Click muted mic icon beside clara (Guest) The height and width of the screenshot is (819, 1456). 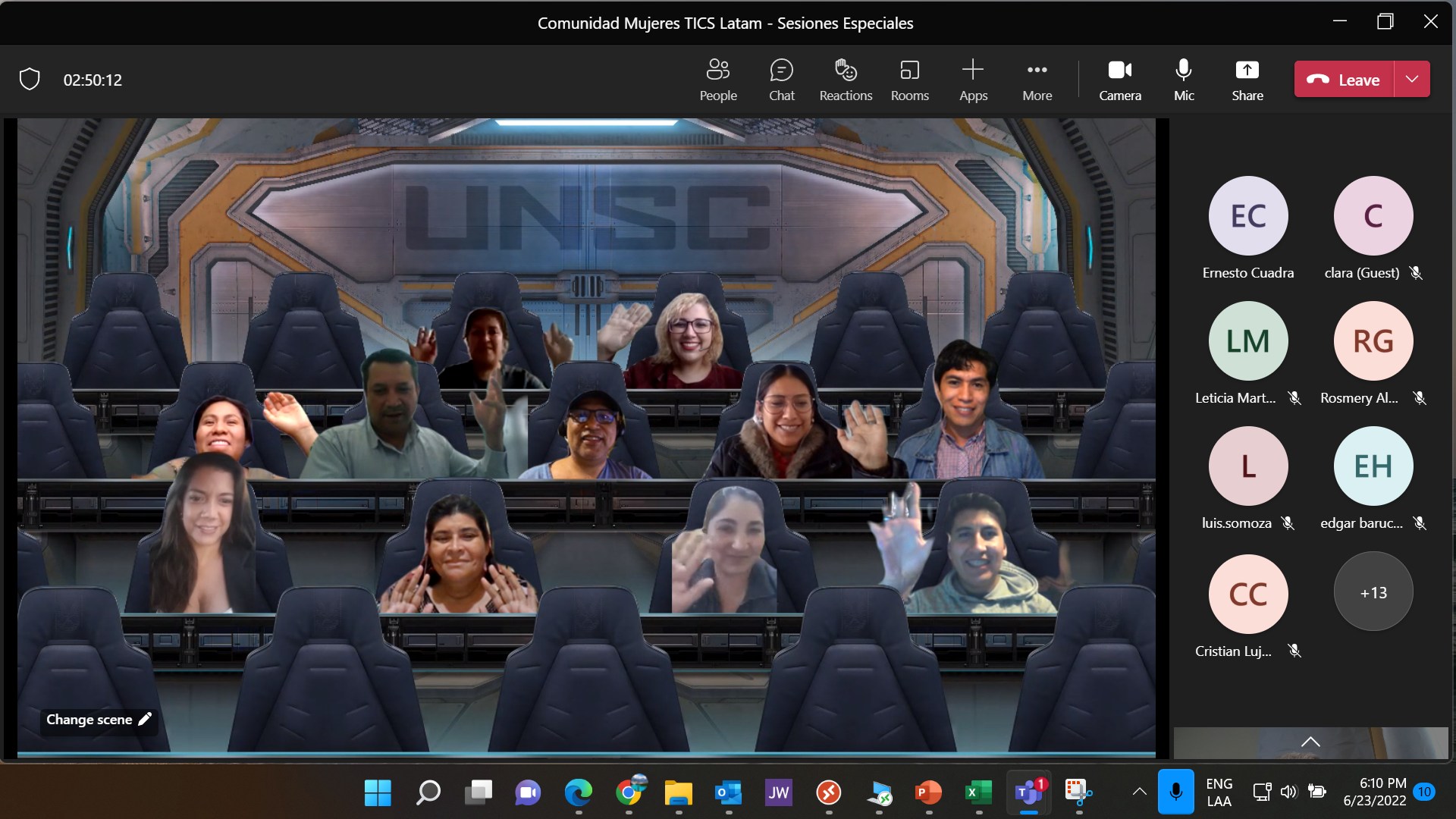[1416, 273]
